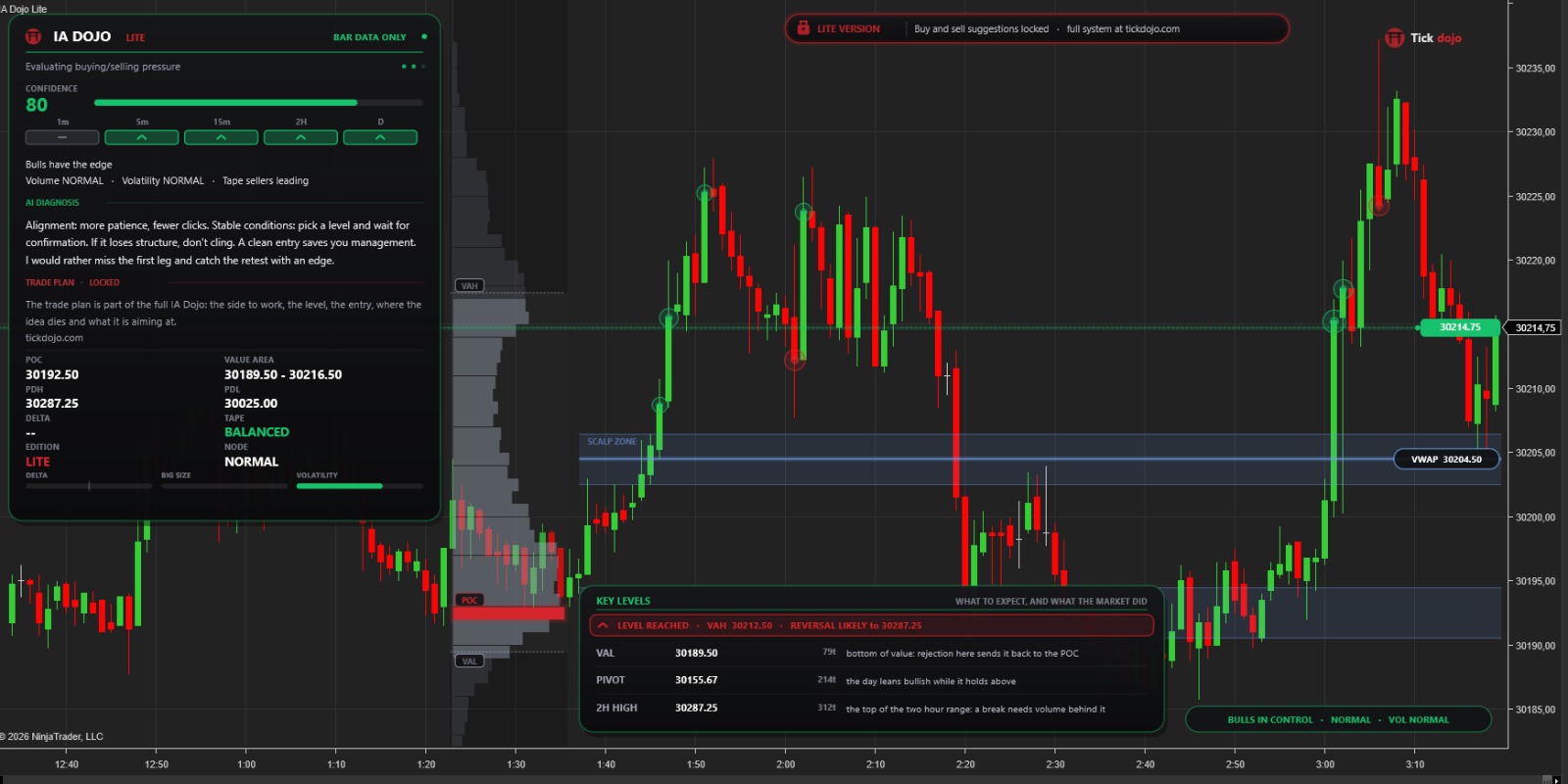Screen dimensions: 1568x784
Task: Click the green BALANCED tape value
Action: 257,432
